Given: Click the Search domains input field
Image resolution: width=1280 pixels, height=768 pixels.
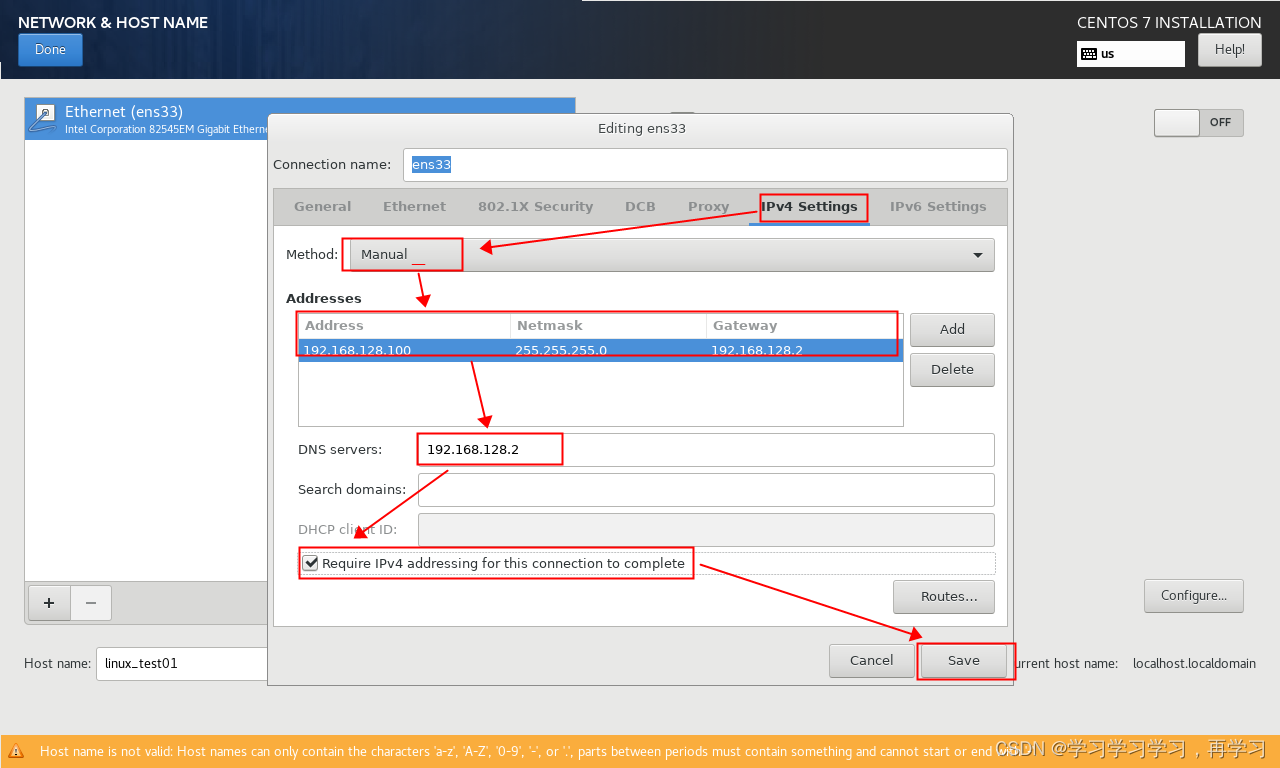Looking at the screenshot, I should tap(706, 490).
